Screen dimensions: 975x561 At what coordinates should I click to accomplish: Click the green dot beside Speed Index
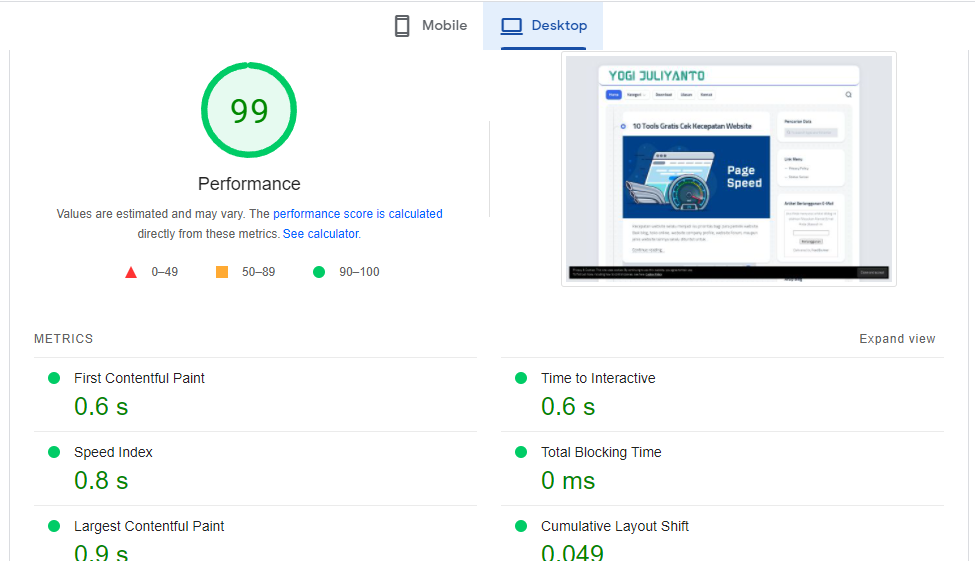pyautogui.click(x=54, y=452)
